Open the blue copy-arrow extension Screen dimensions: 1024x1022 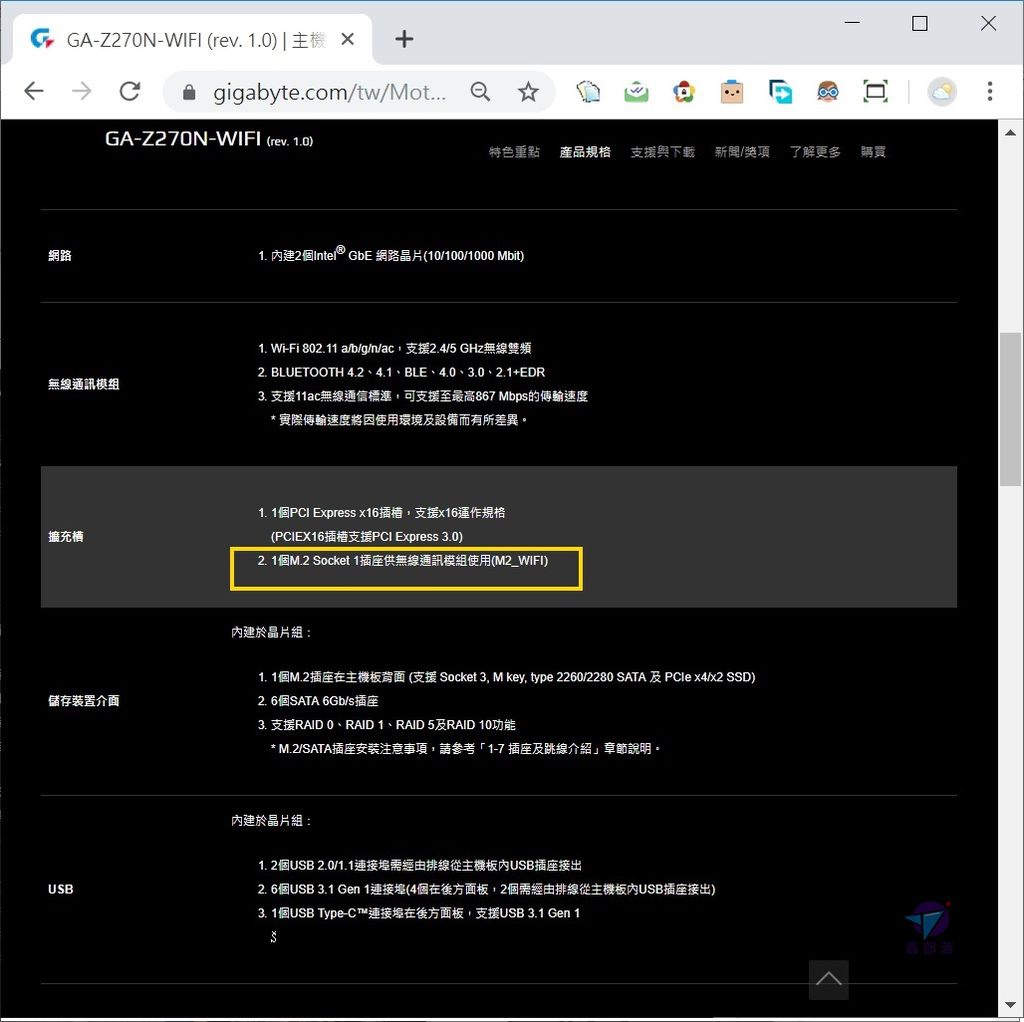(780, 91)
